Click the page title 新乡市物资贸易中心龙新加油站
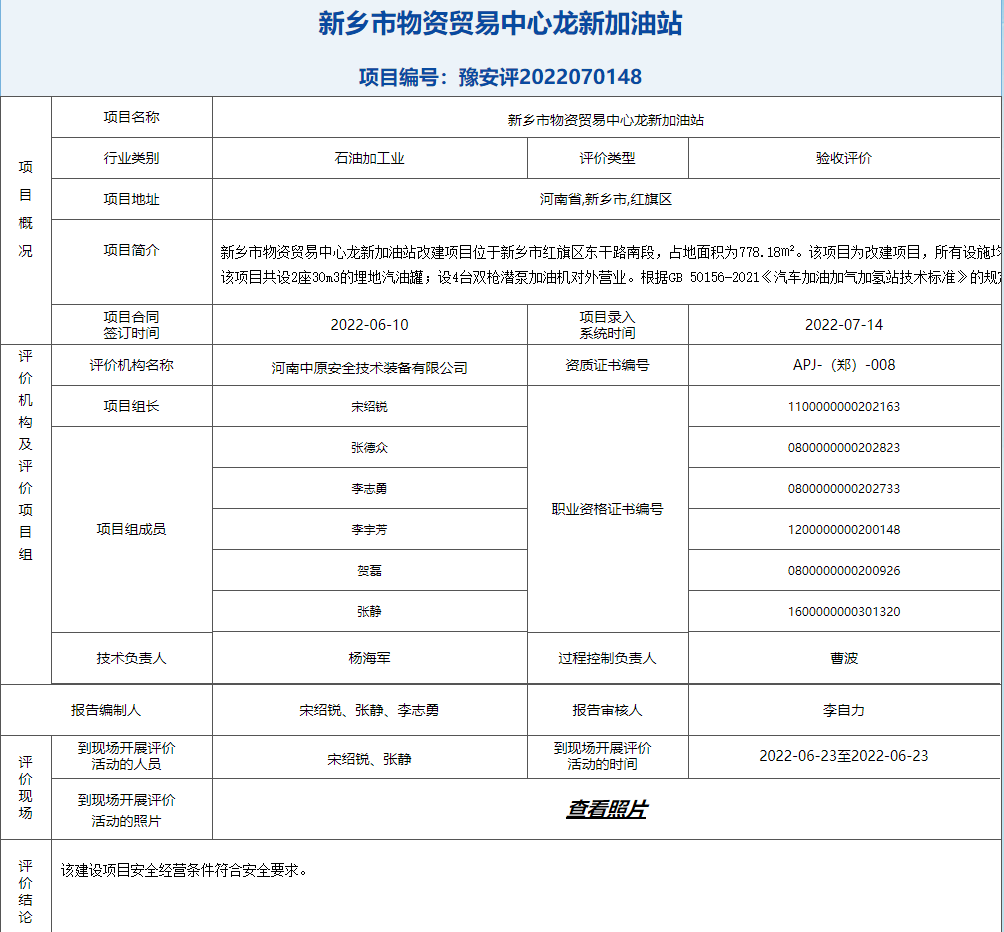The height and width of the screenshot is (932, 1004). (500, 24)
